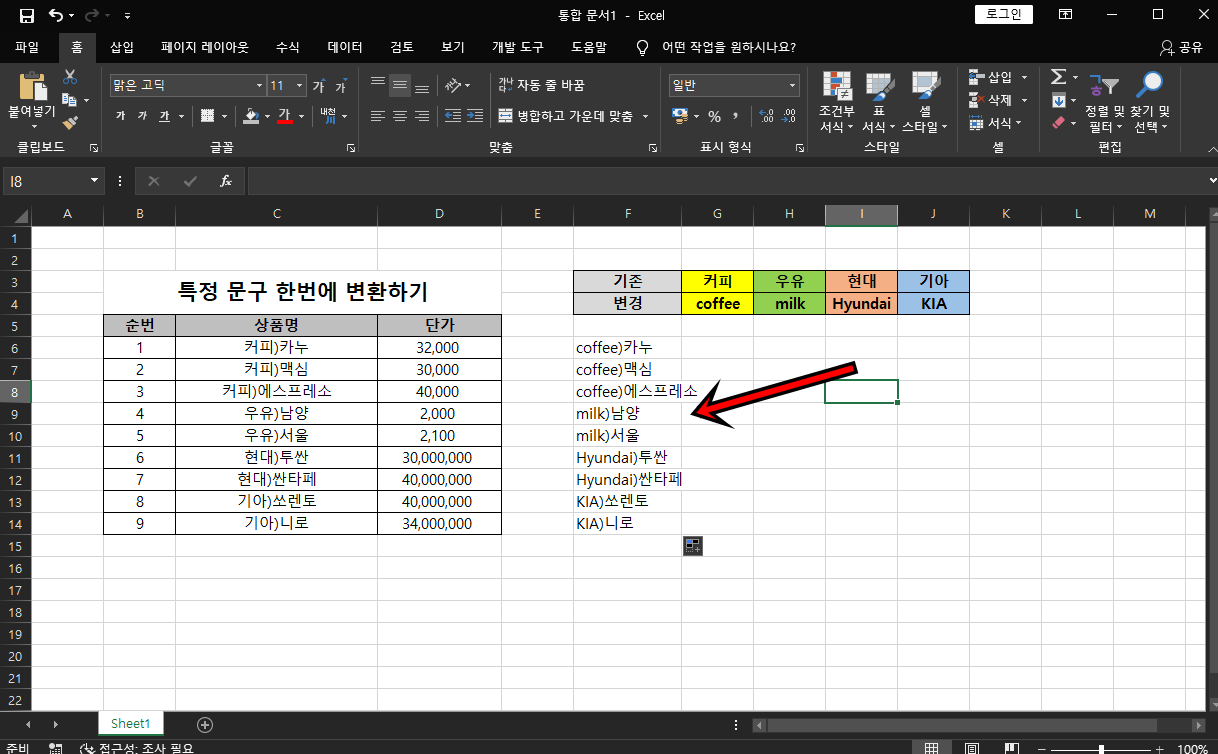This screenshot has width=1218, height=754.
Task: Align text right
Action: [421, 116]
